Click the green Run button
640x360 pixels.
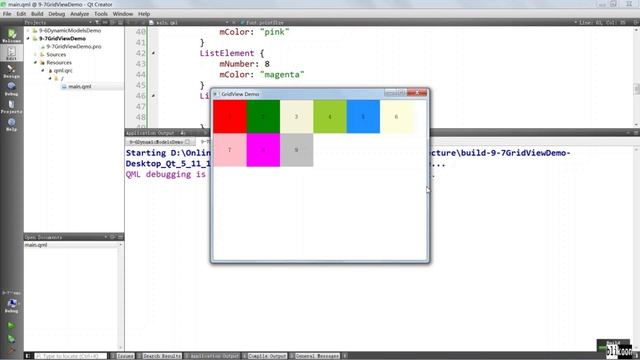pos(11,326)
